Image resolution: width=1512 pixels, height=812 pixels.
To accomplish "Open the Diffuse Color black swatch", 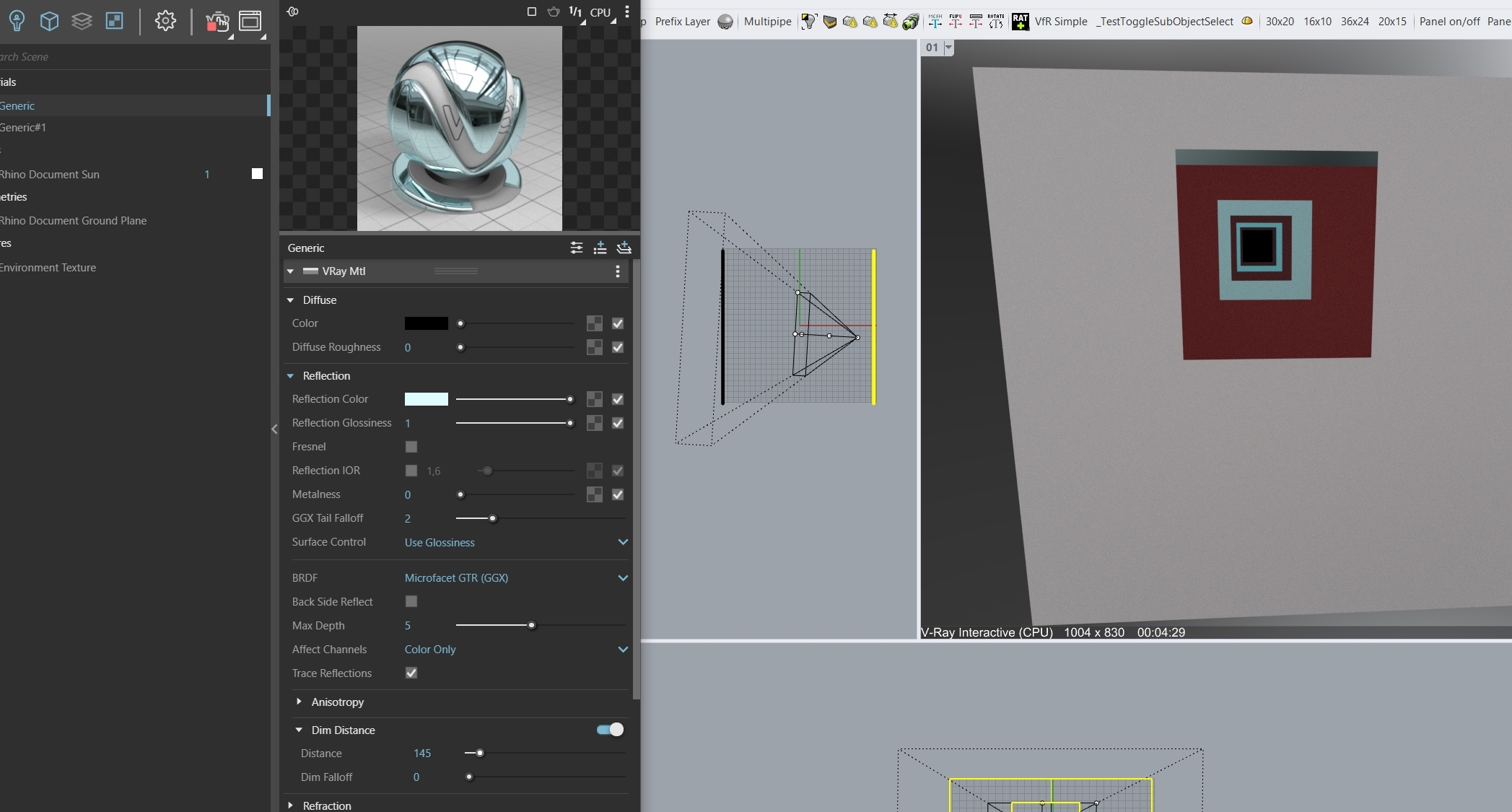I will tap(426, 323).
